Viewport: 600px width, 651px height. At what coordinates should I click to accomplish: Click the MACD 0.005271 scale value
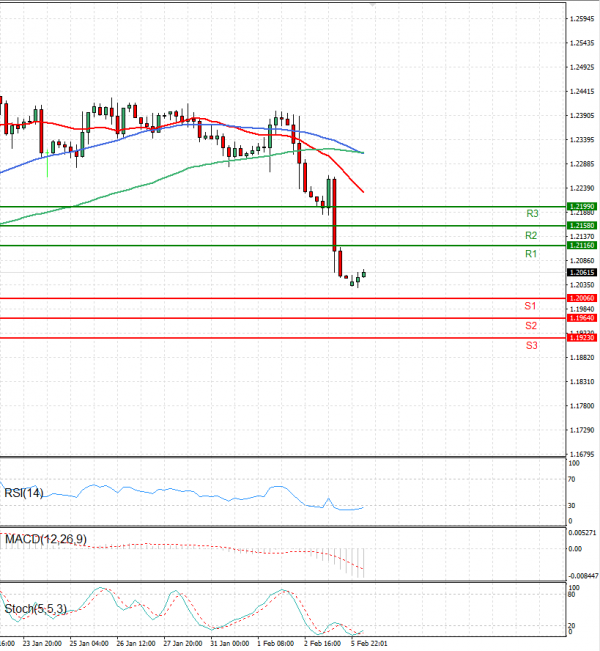(x=583, y=533)
